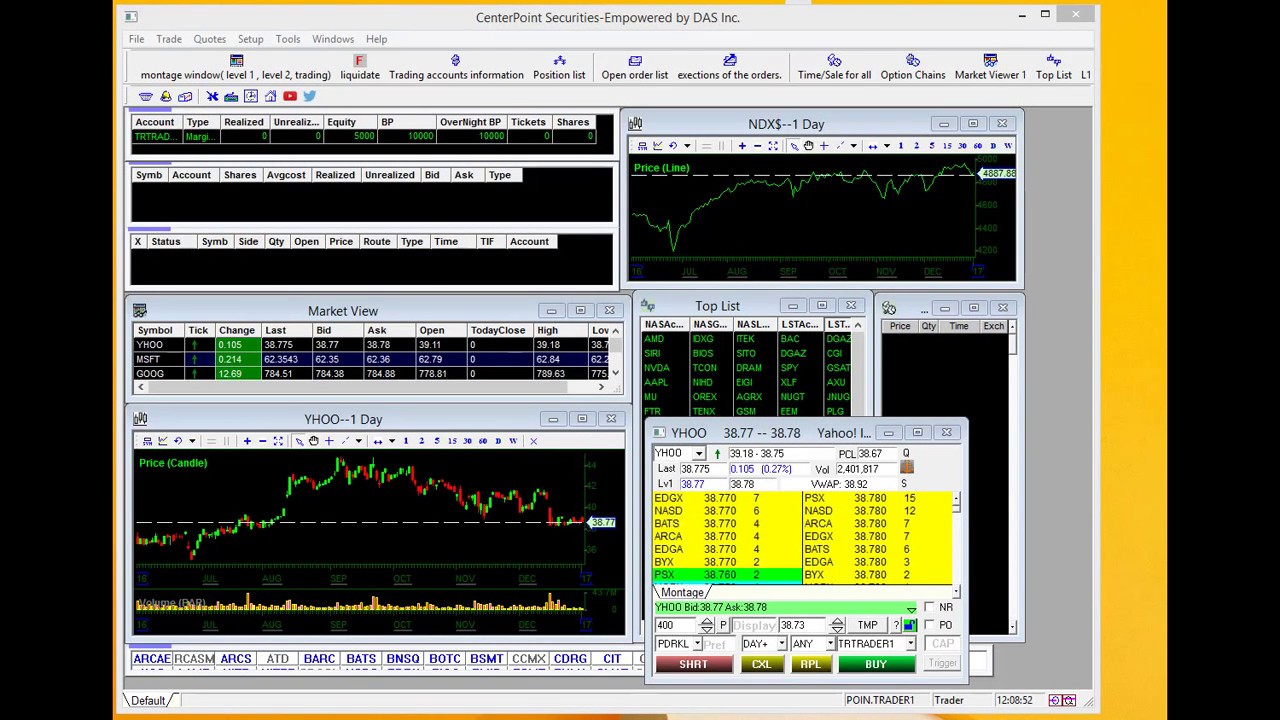Open the line tool dropdown on NDX$ chart

coord(853,146)
